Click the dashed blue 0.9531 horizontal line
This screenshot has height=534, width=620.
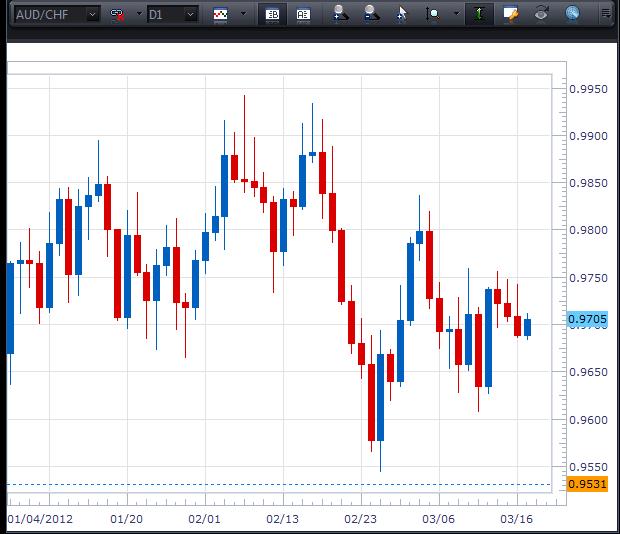279,484
